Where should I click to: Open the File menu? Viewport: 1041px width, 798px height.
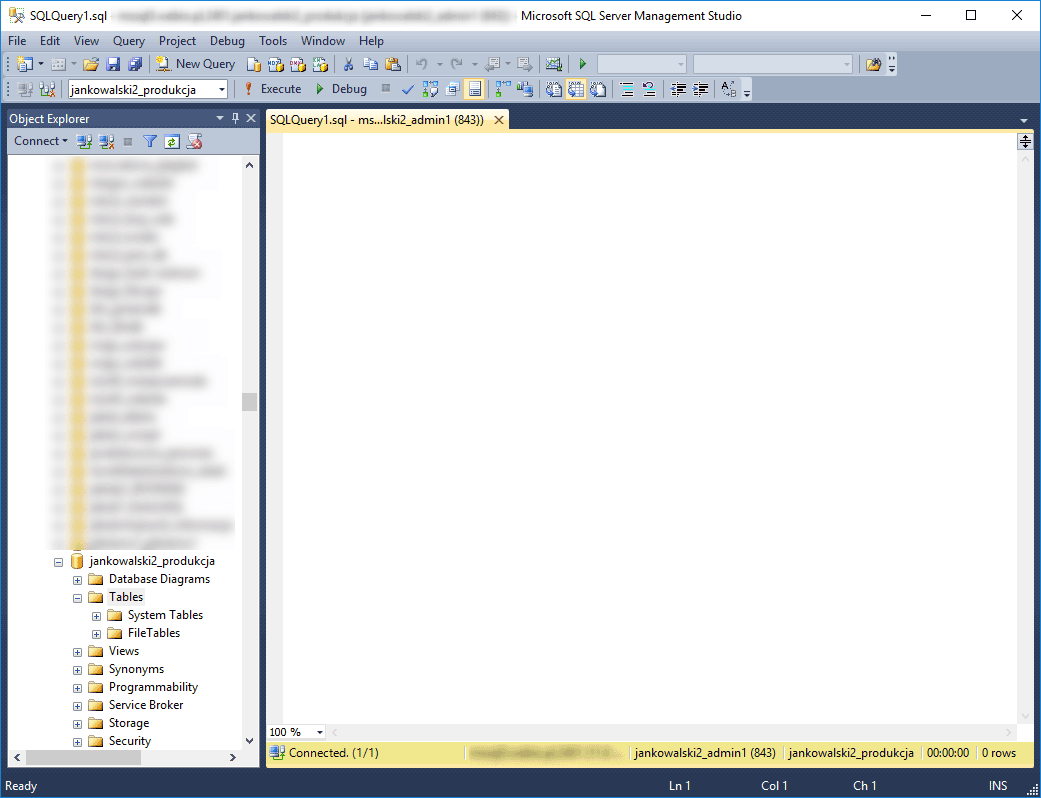point(17,40)
